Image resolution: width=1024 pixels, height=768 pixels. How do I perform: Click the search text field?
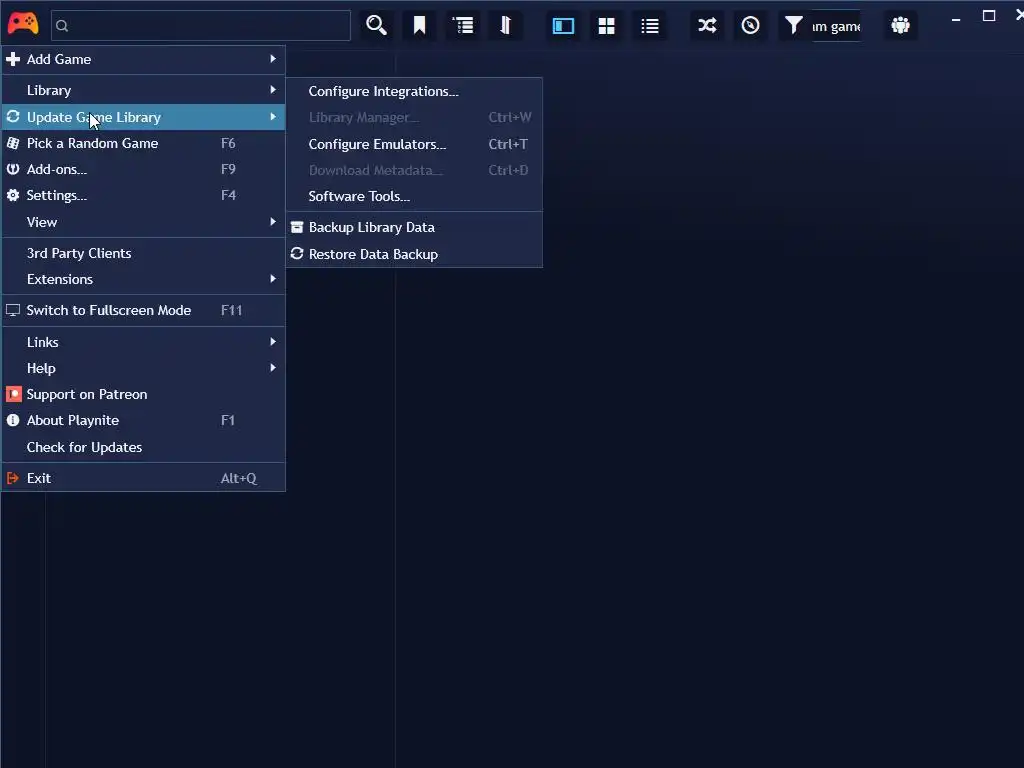pyautogui.click(x=200, y=25)
